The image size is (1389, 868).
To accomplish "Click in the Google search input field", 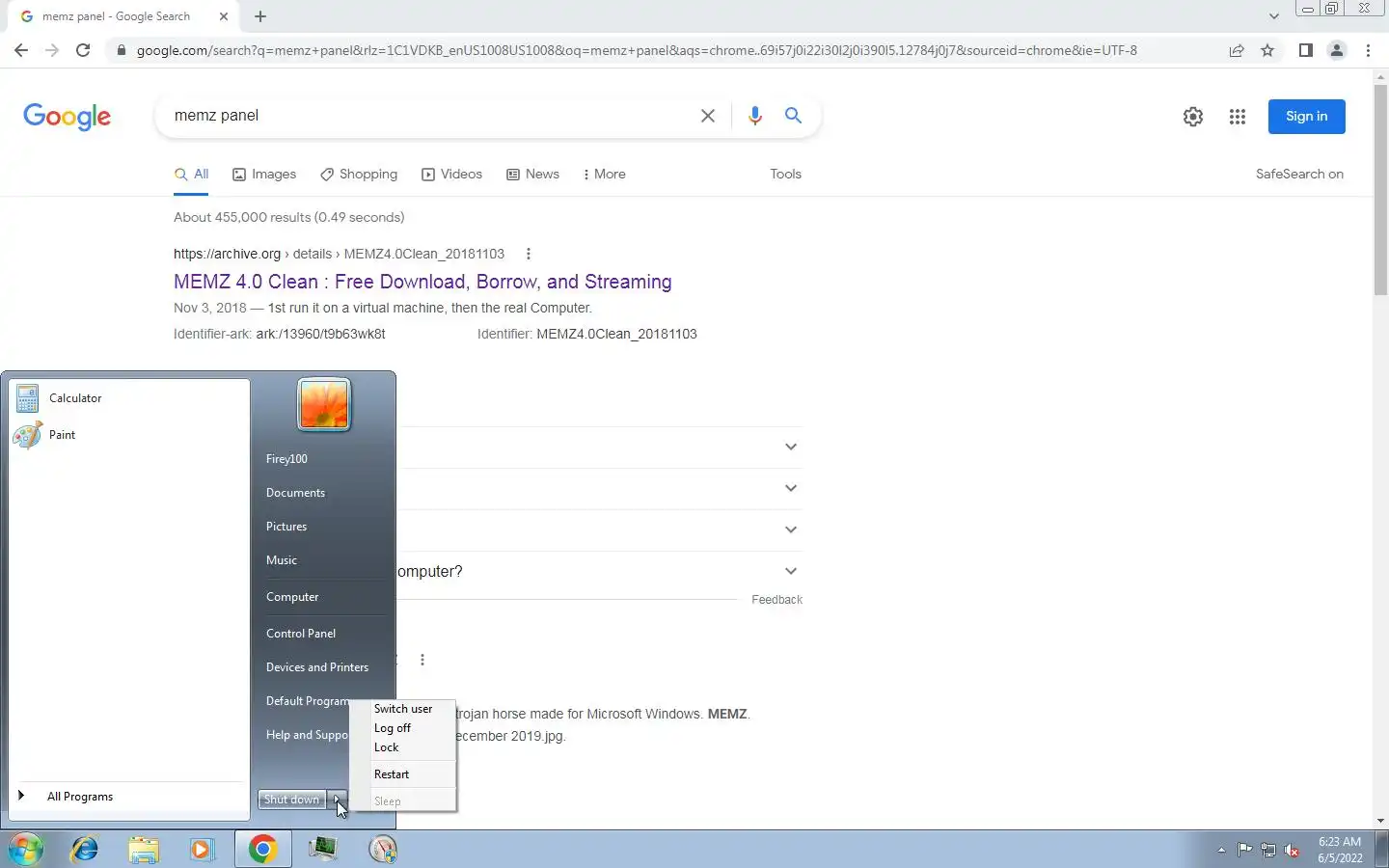I will 429,116.
